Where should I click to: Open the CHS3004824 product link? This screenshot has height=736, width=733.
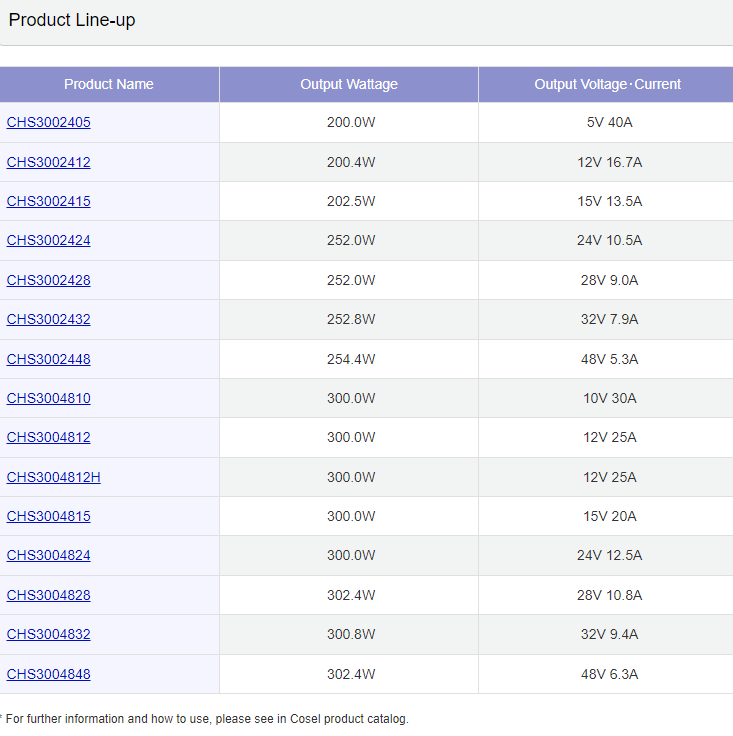click(48, 555)
